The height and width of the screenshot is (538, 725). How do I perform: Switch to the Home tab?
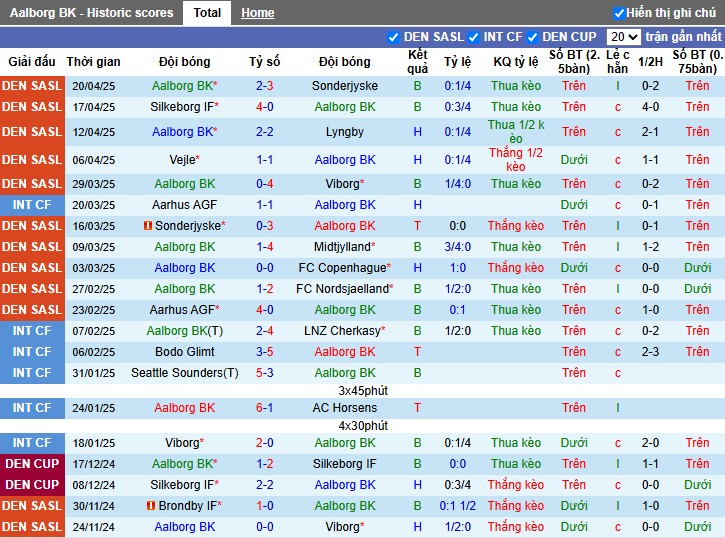[258, 13]
